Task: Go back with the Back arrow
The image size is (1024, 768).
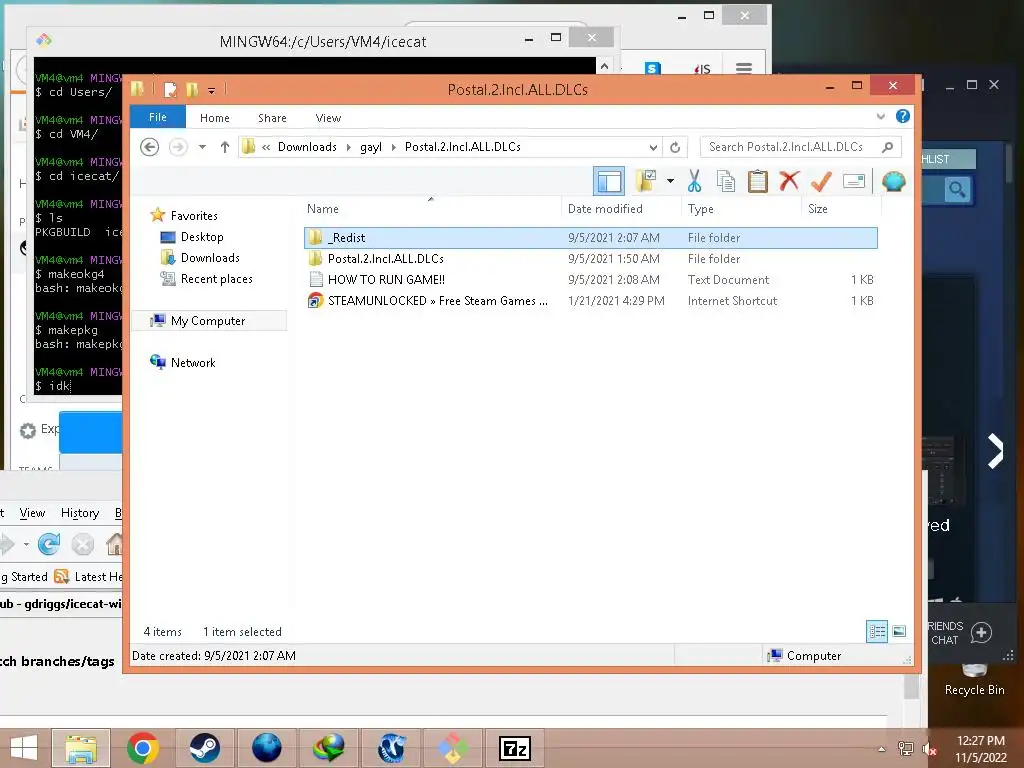Action: point(150,147)
